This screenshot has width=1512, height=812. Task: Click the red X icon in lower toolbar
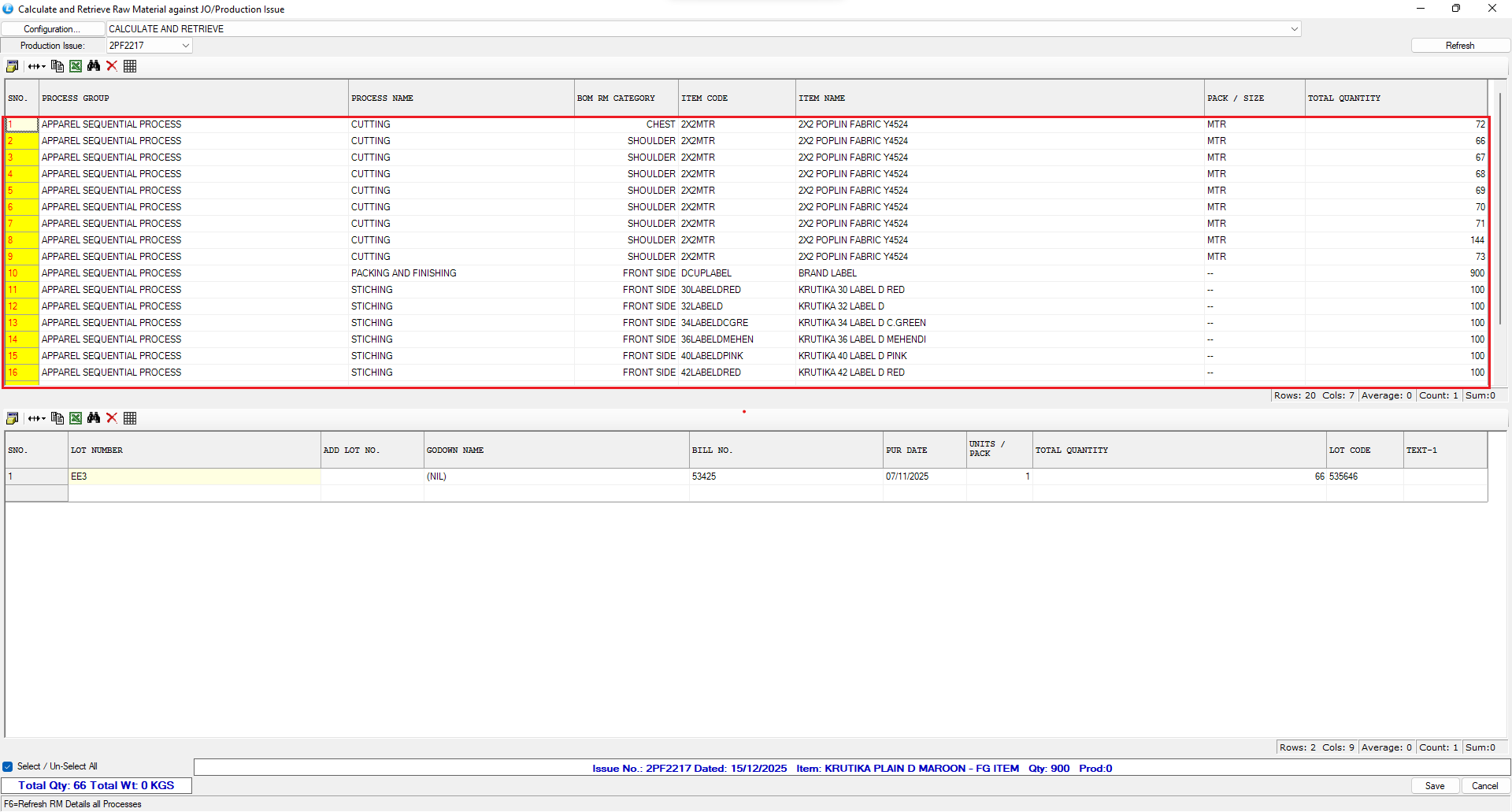112,418
